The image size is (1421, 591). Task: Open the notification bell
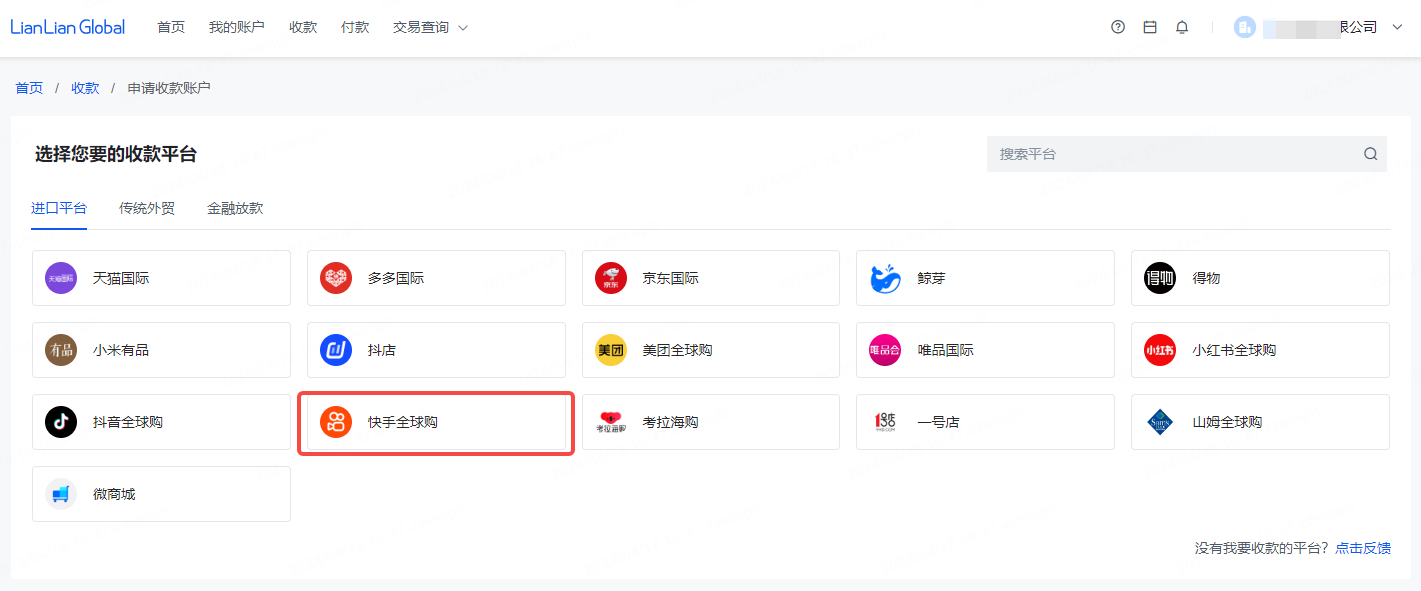point(1182,27)
